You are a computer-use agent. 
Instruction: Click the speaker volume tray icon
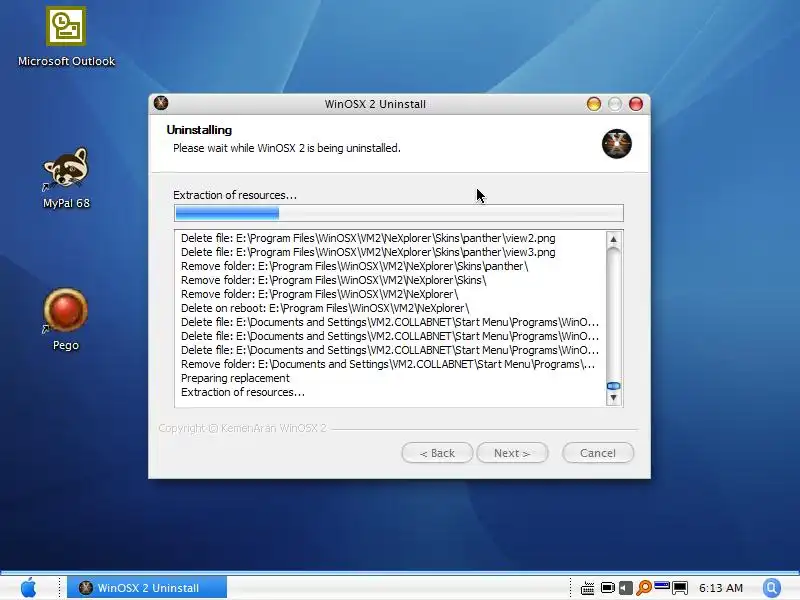point(626,588)
